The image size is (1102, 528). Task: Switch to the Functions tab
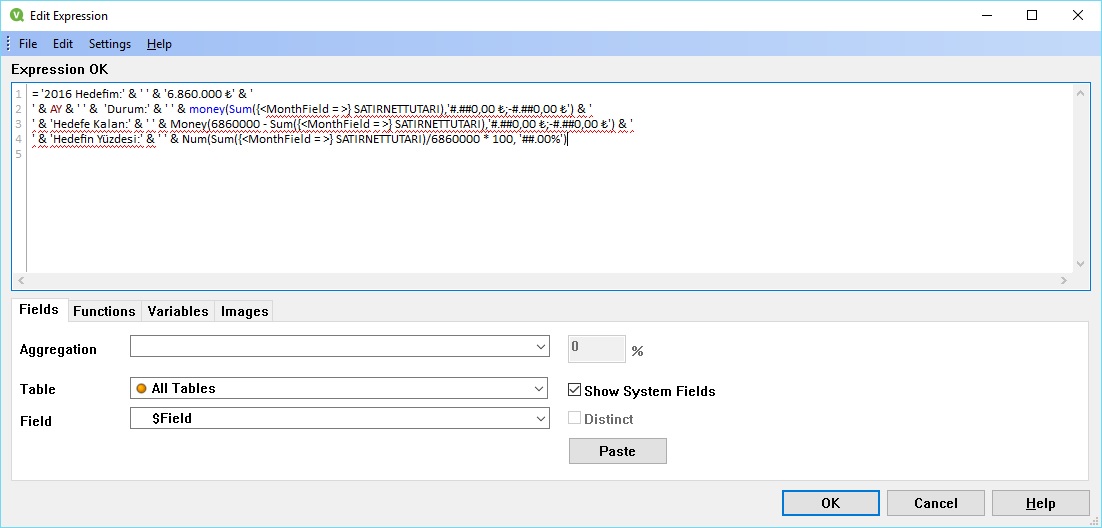pos(104,311)
